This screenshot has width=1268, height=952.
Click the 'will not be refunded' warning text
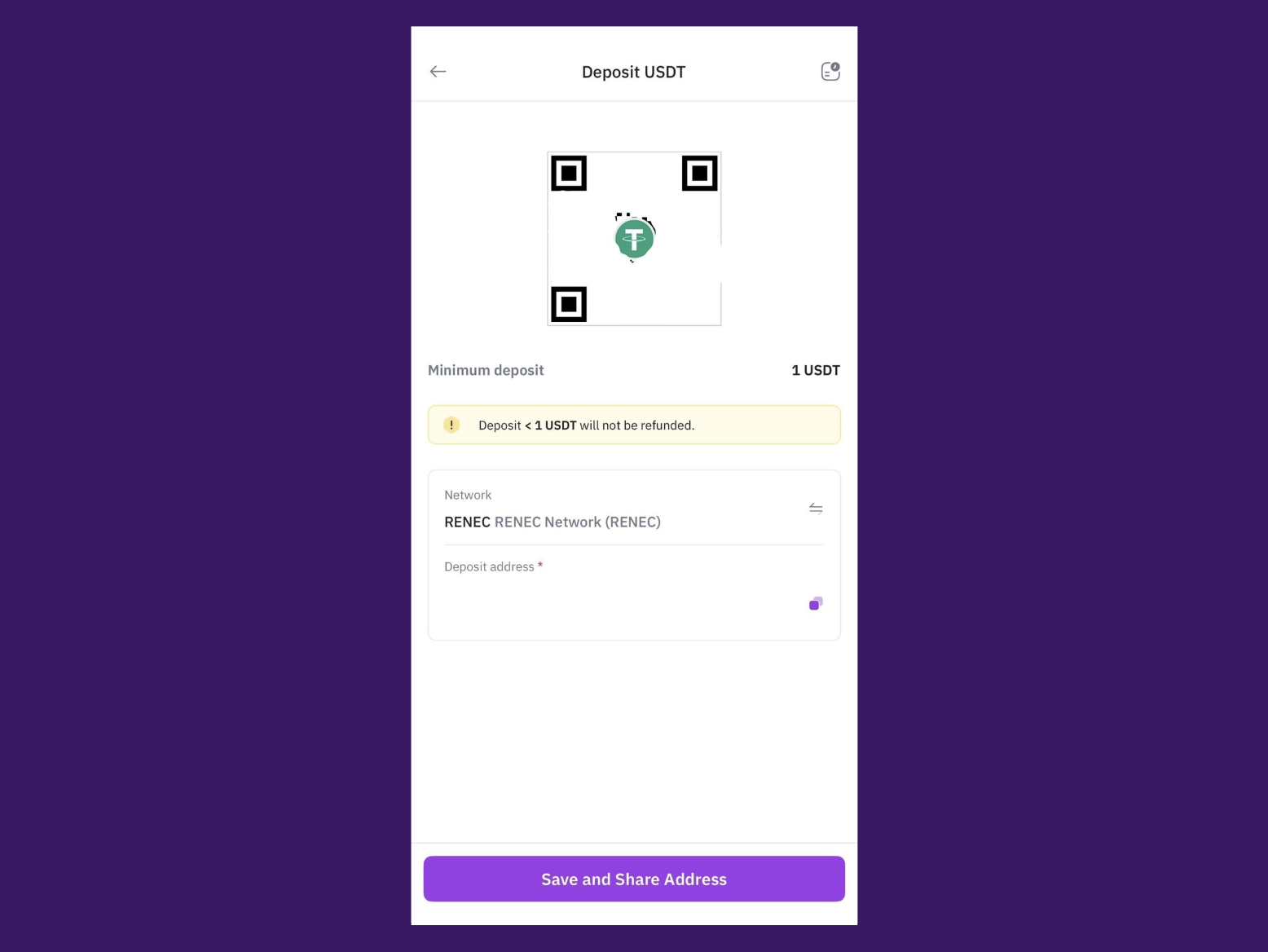point(636,425)
